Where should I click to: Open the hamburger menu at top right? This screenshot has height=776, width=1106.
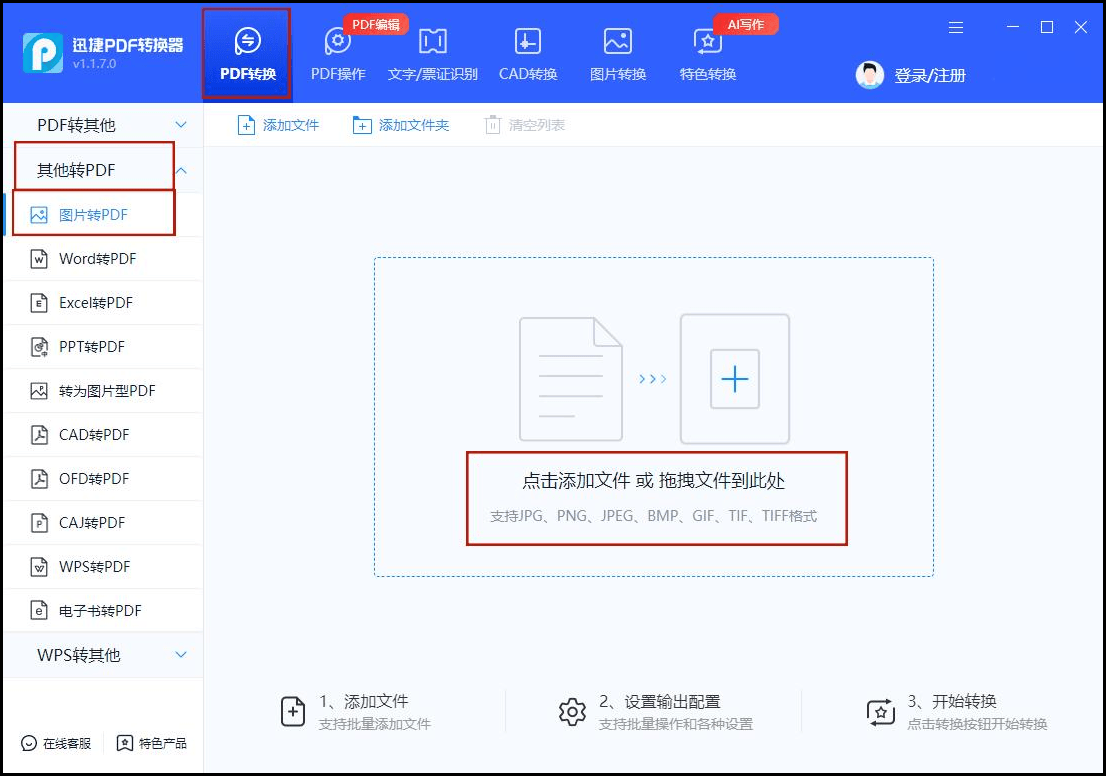pos(956,28)
